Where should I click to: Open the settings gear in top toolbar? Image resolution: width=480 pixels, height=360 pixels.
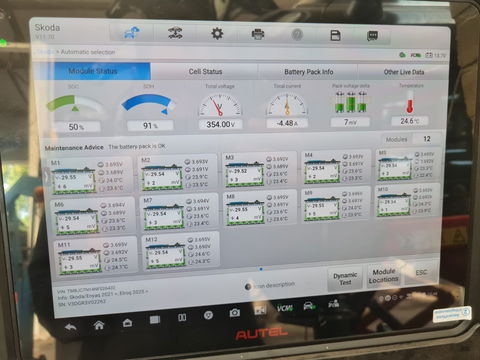point(217,34)
